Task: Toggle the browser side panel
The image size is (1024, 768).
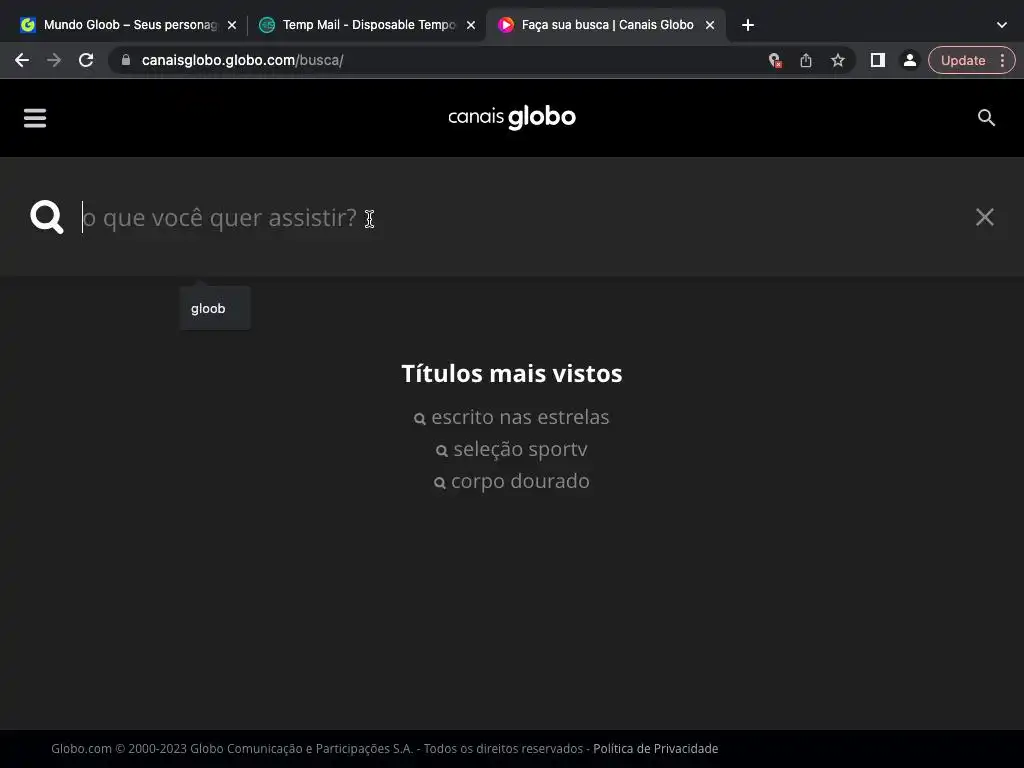Action: (x=878, y=60)
